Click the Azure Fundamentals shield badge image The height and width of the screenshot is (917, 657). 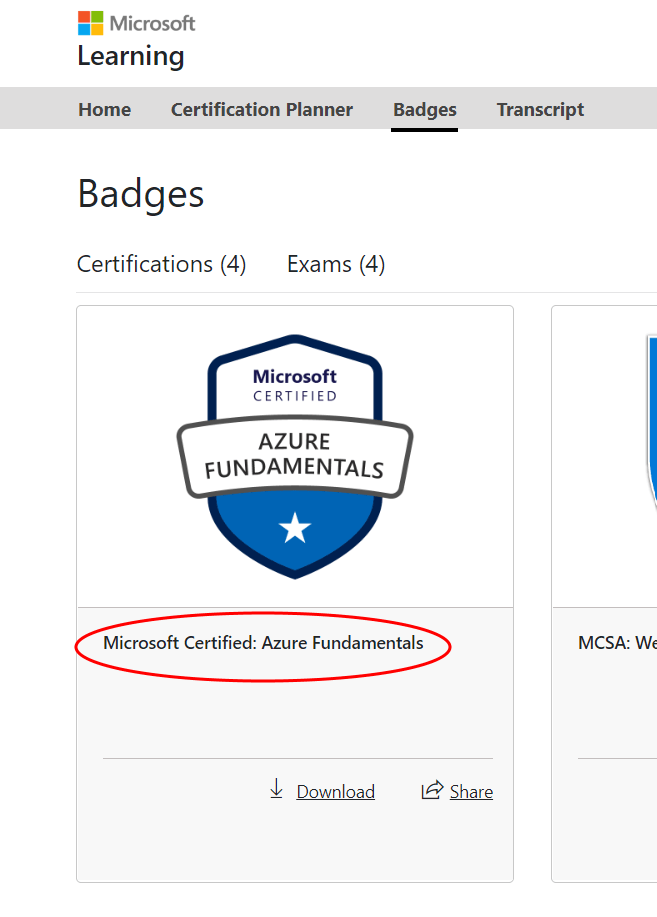[x=295, y=457]
